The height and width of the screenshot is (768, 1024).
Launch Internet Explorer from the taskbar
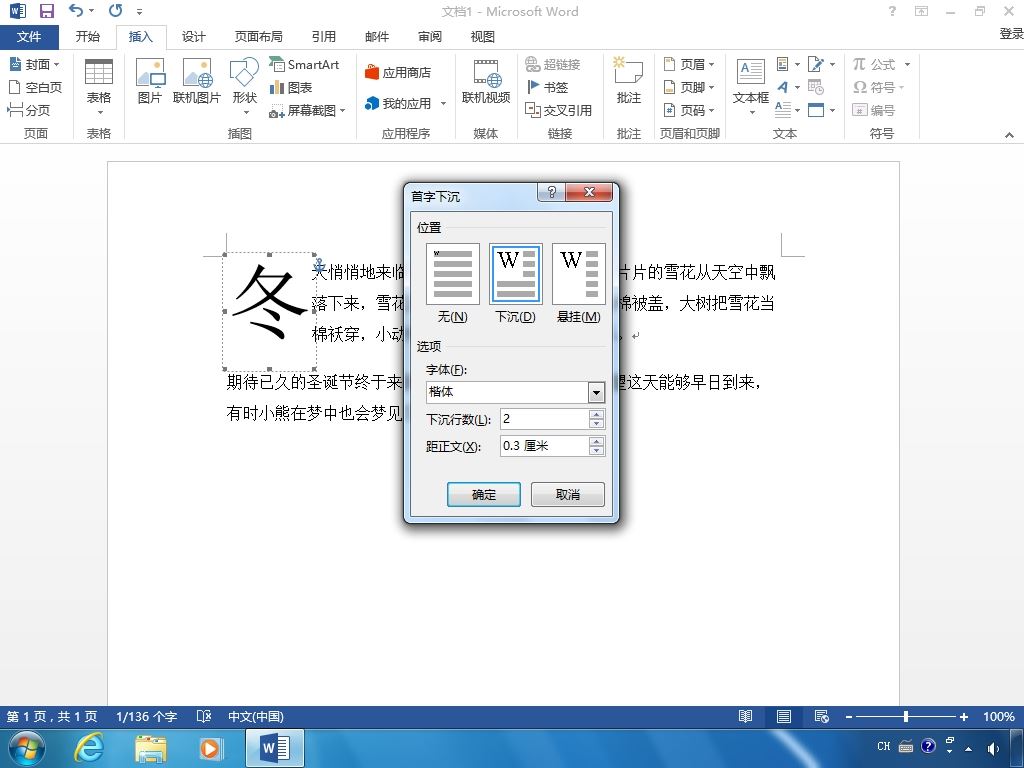pos(88,748)
